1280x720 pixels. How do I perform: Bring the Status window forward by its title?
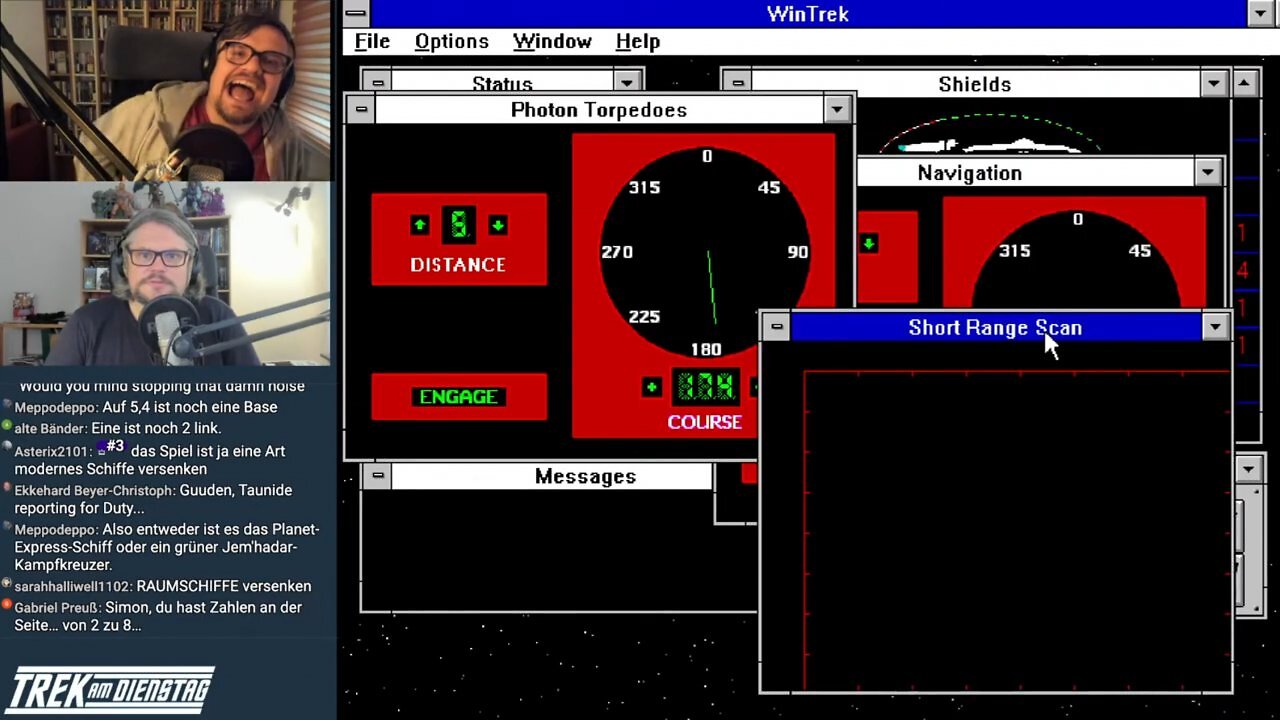[x=502, y=82]
